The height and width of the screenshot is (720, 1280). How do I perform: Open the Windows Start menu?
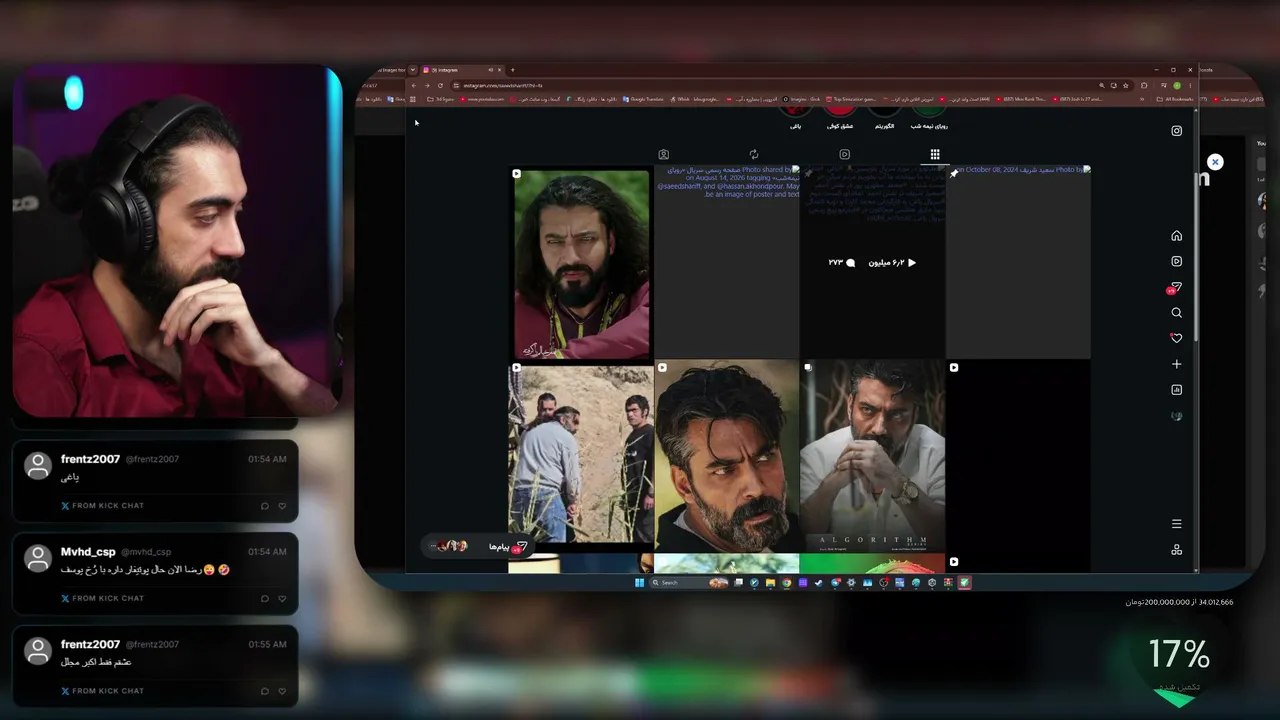pyautogui.click(x=640, y=583)
